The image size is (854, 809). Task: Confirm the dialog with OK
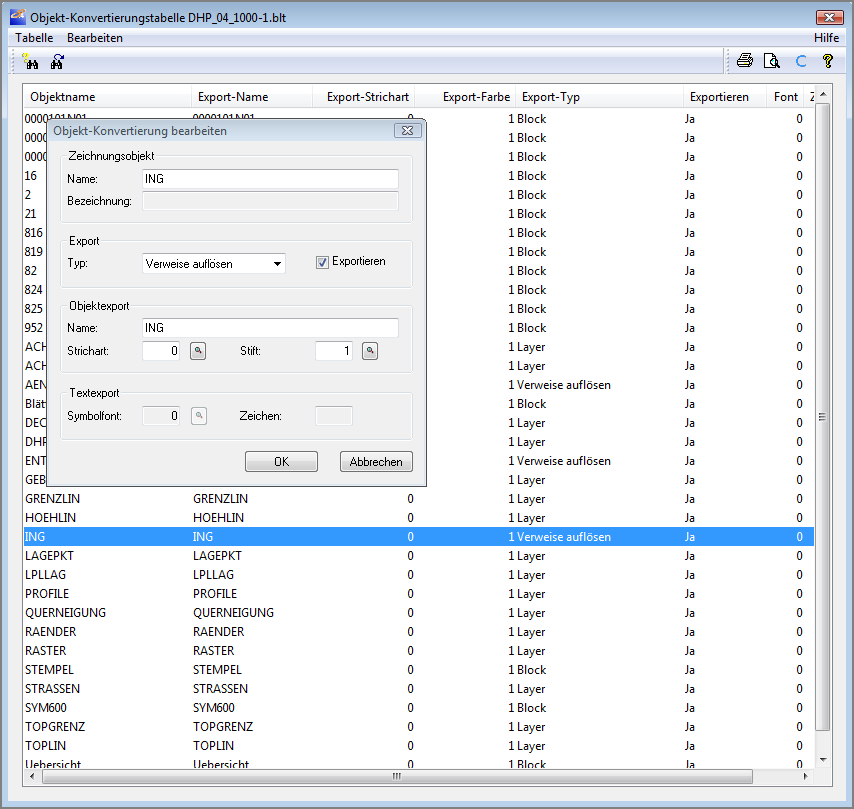(x=281, y=461)
